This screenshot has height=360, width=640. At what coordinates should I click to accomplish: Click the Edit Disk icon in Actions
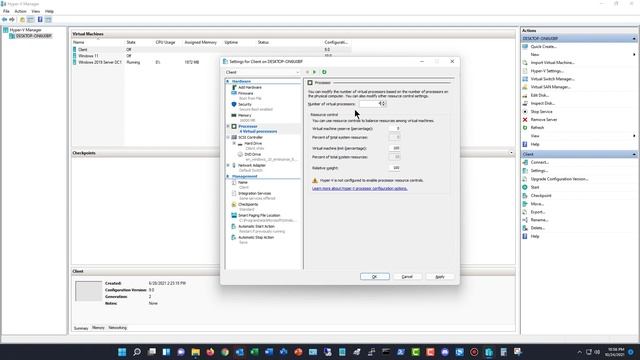tap(525, 95)
